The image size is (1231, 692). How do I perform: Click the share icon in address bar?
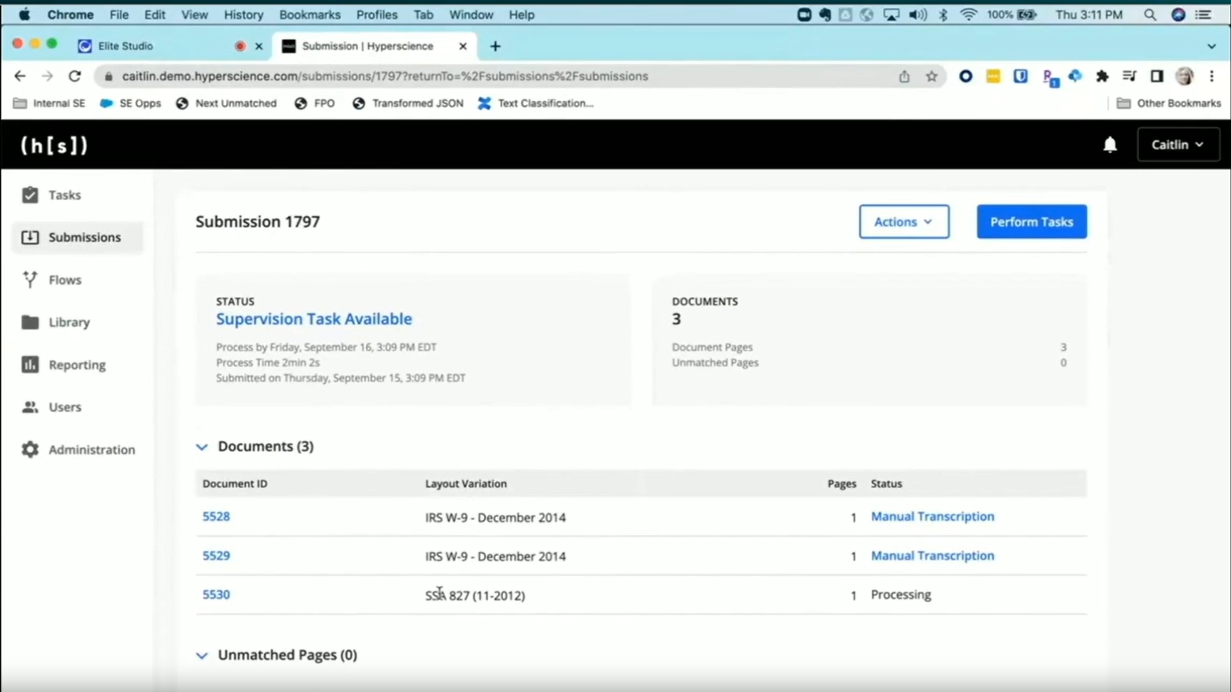click(x=904, y=76)
